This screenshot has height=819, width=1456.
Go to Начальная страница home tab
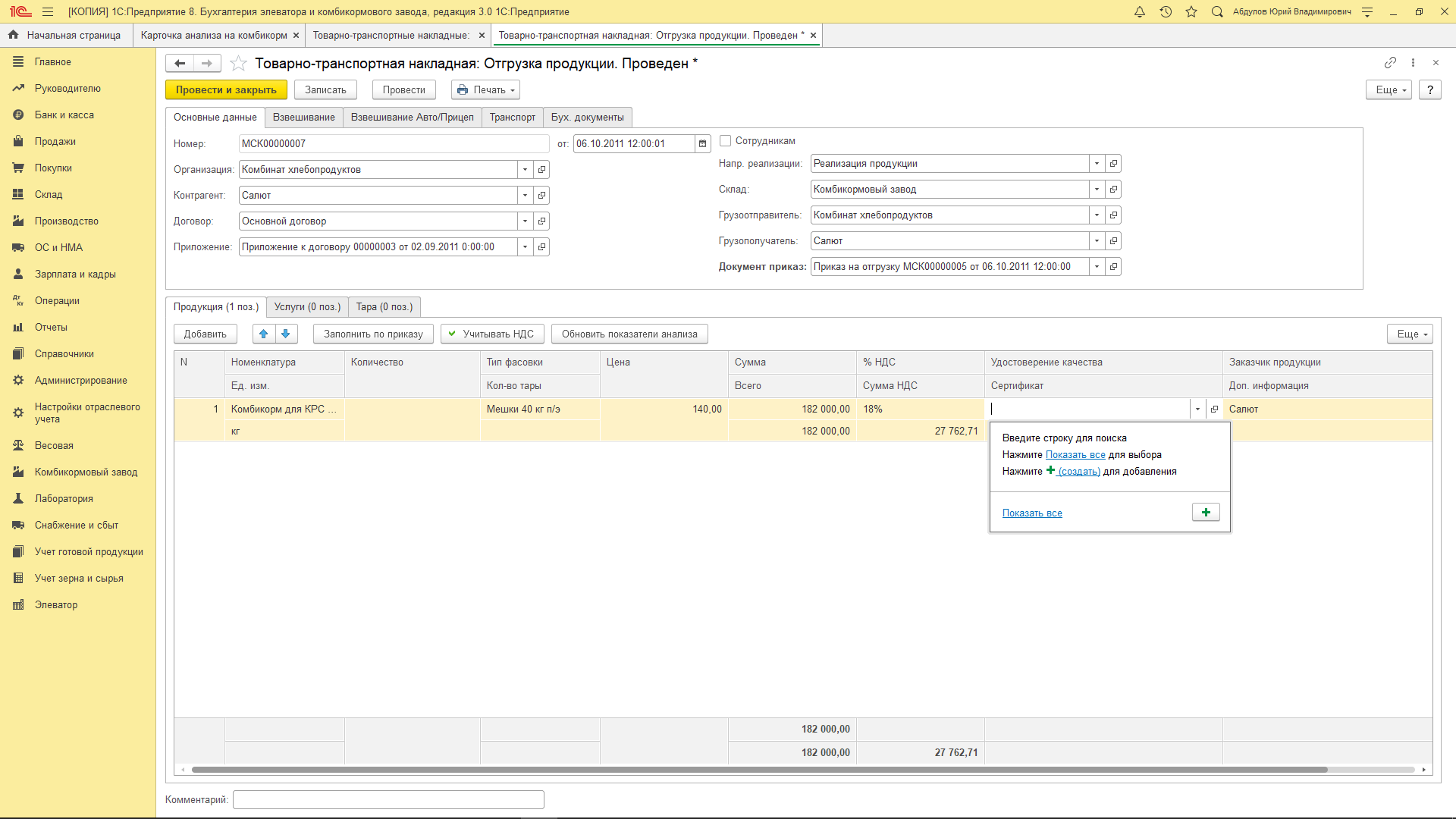66,35
